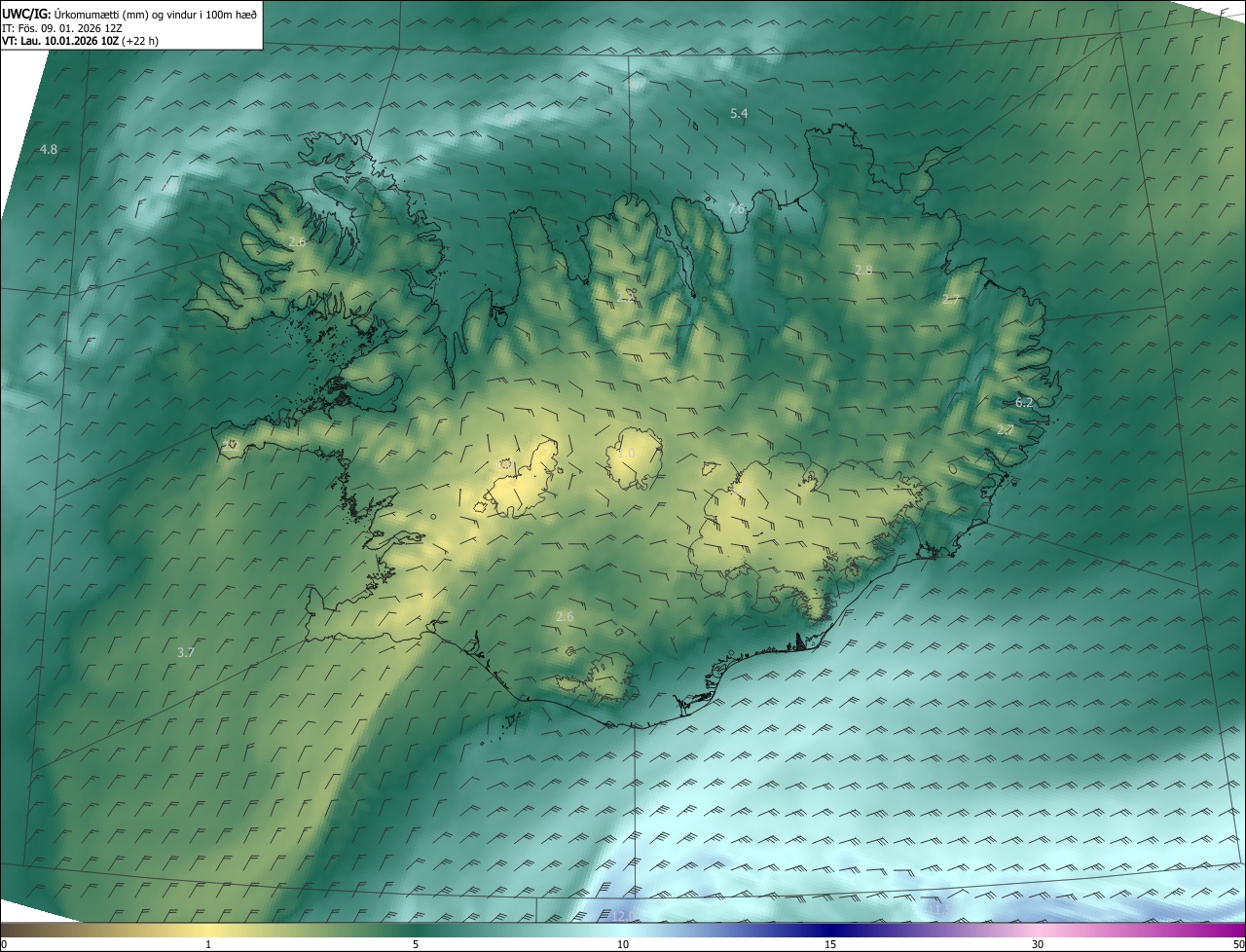Click the 10 tick on the color scale
This screenshot has width=1246, height=952.
[x=623, y=944]
